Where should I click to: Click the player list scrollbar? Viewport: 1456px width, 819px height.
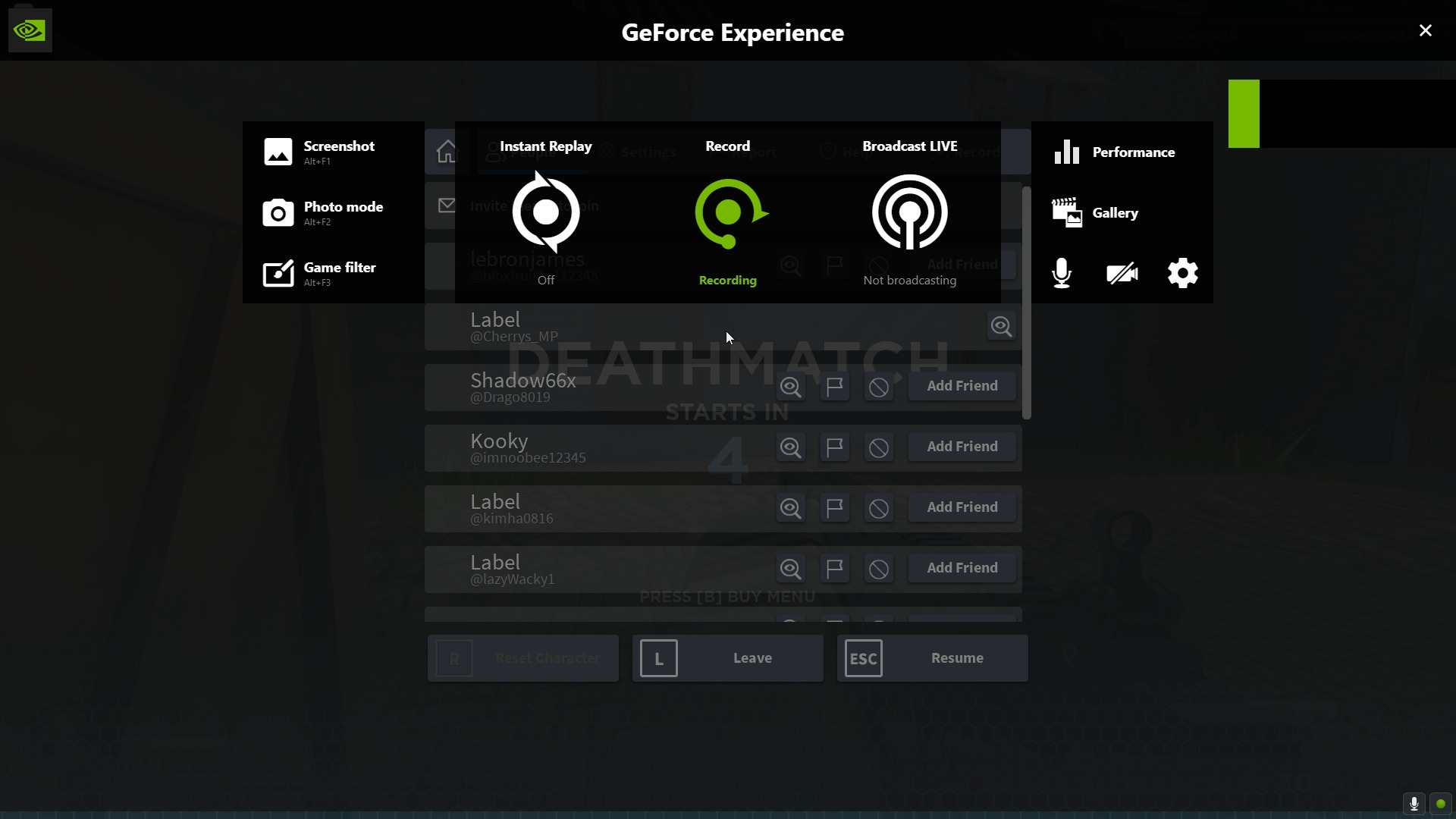pyautogui.click(x=1027, y=303)
